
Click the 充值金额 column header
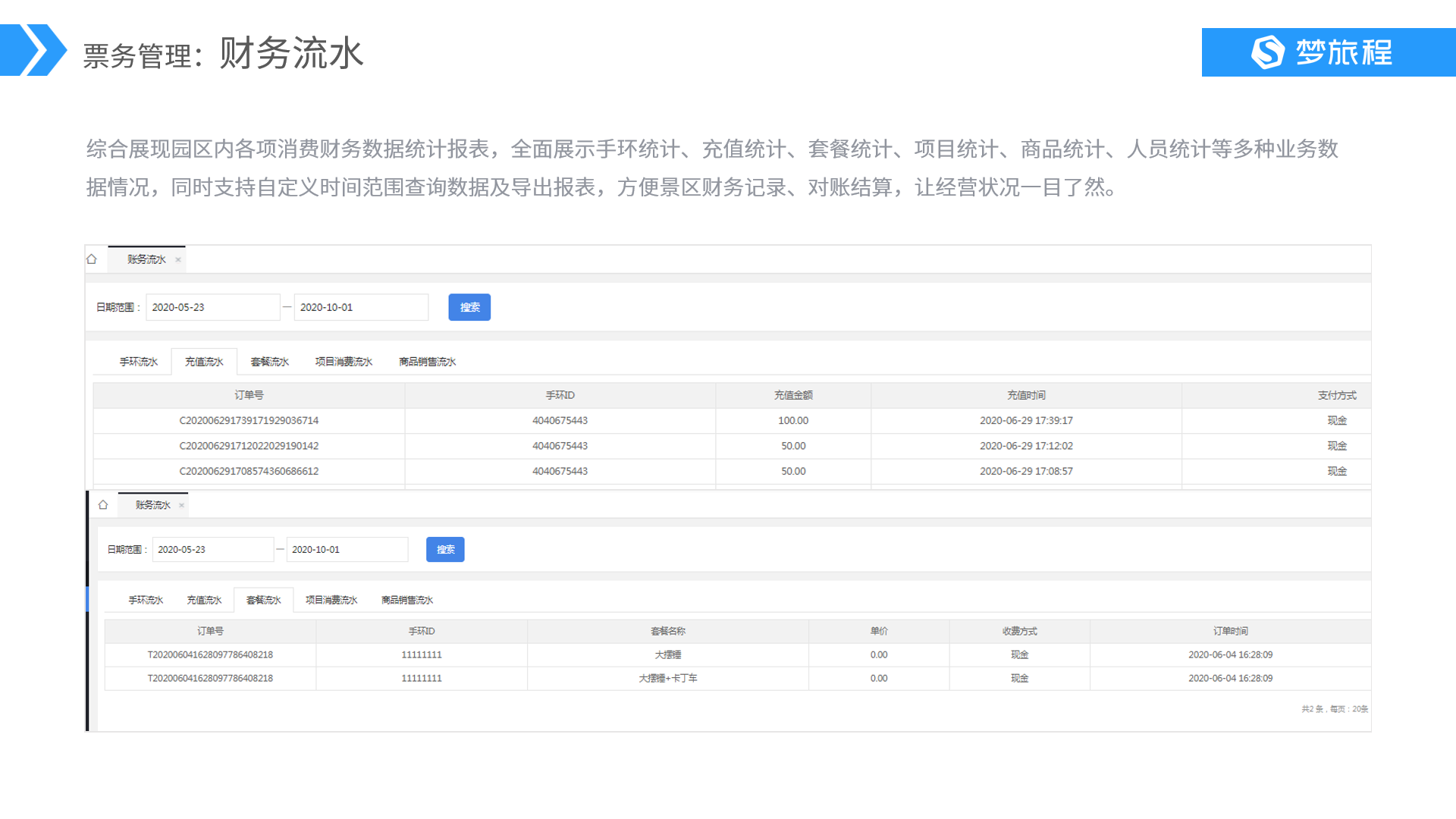pyautogui.click(x=793, y=395)
